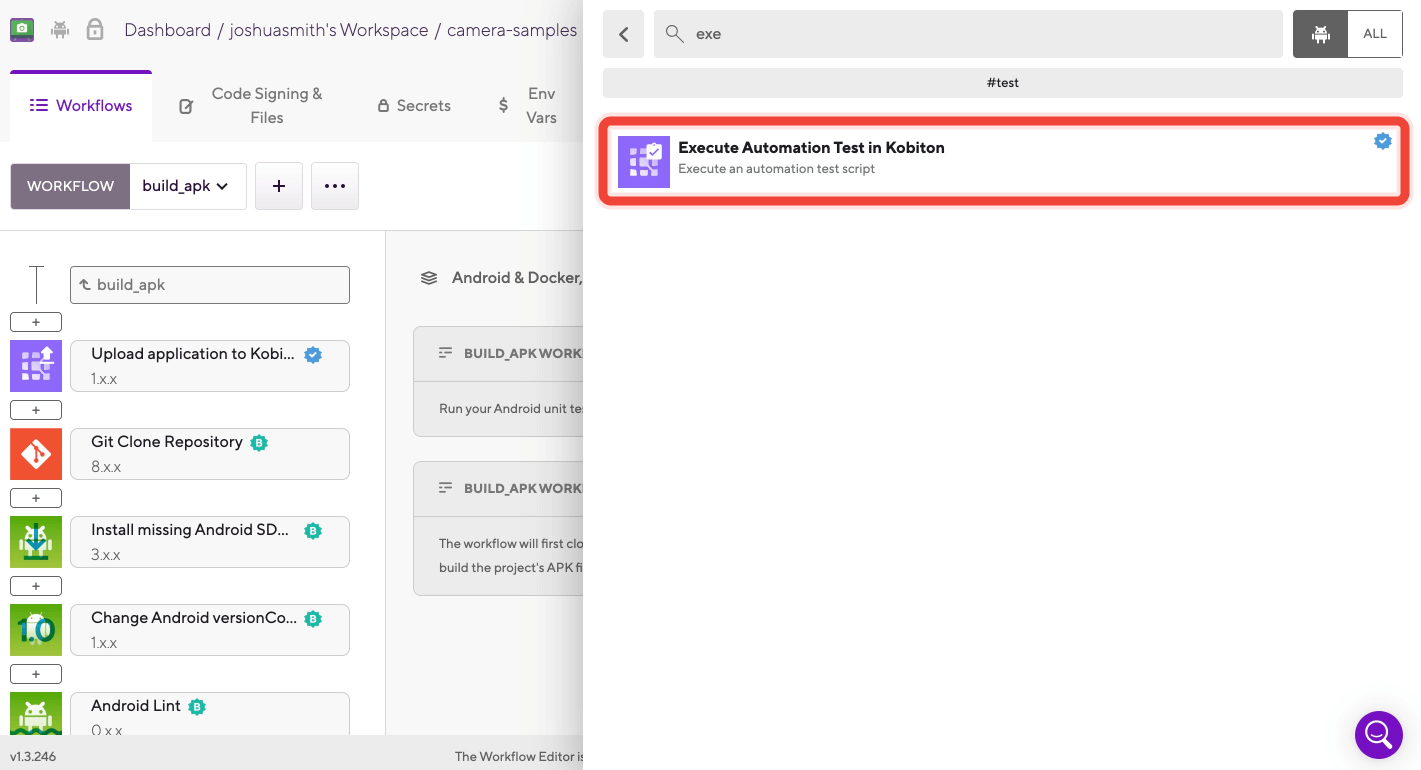This screenshot has height=770, width=1421.
Task: Go back with the step panel chevron
Action: point(624,34)
